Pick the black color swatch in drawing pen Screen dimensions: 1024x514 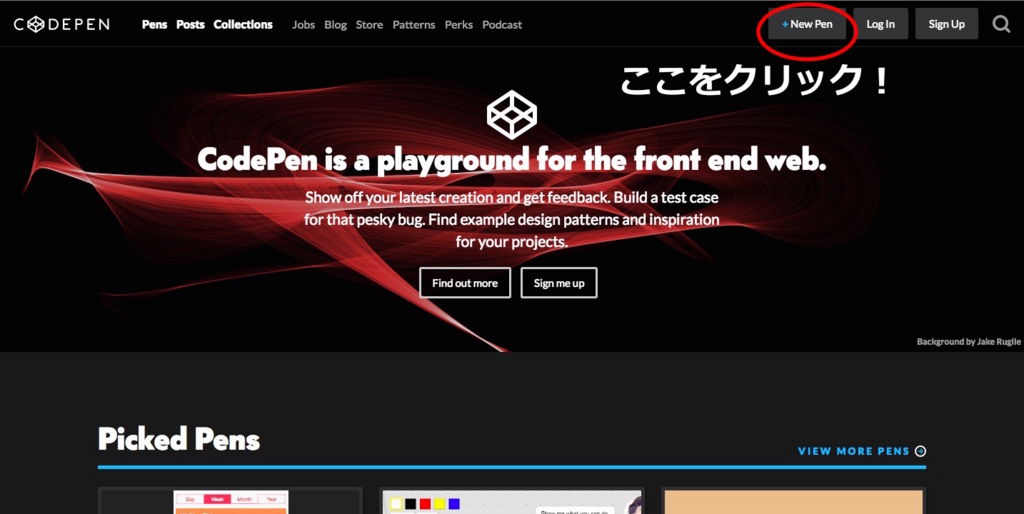411,504
